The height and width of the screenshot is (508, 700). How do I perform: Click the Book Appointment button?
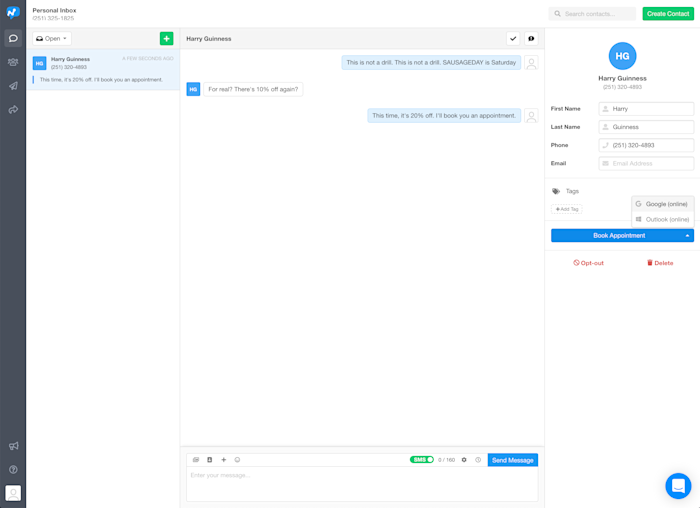tap(619, 235)
